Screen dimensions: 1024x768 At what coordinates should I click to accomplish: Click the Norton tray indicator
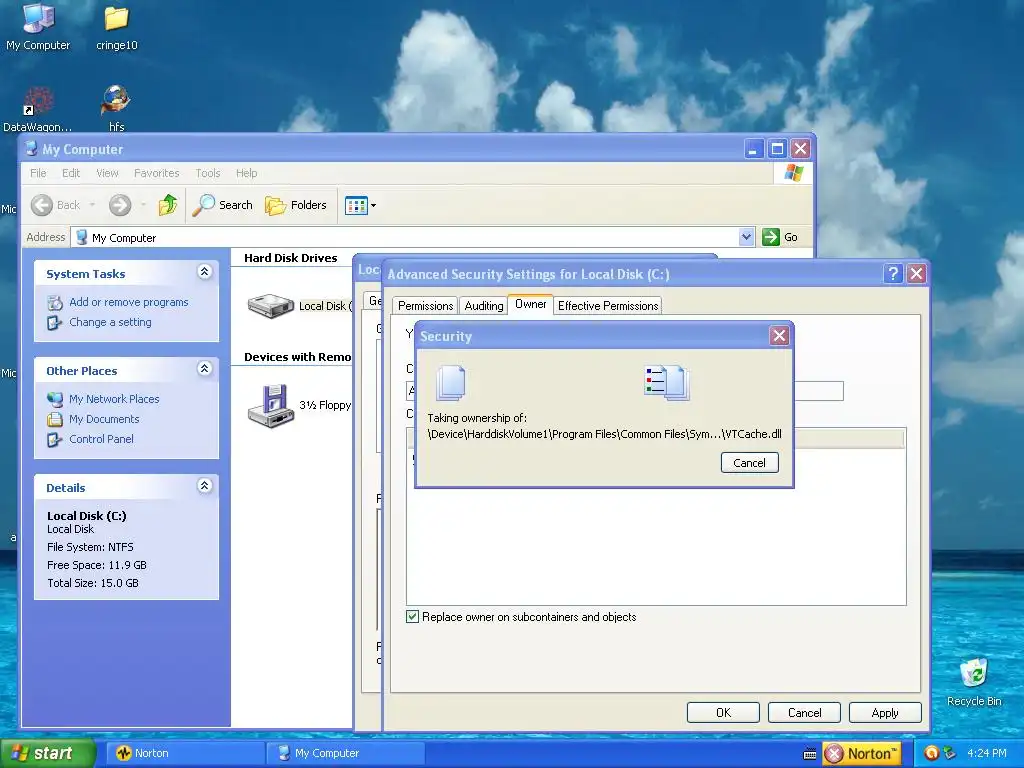coord(862,754)
